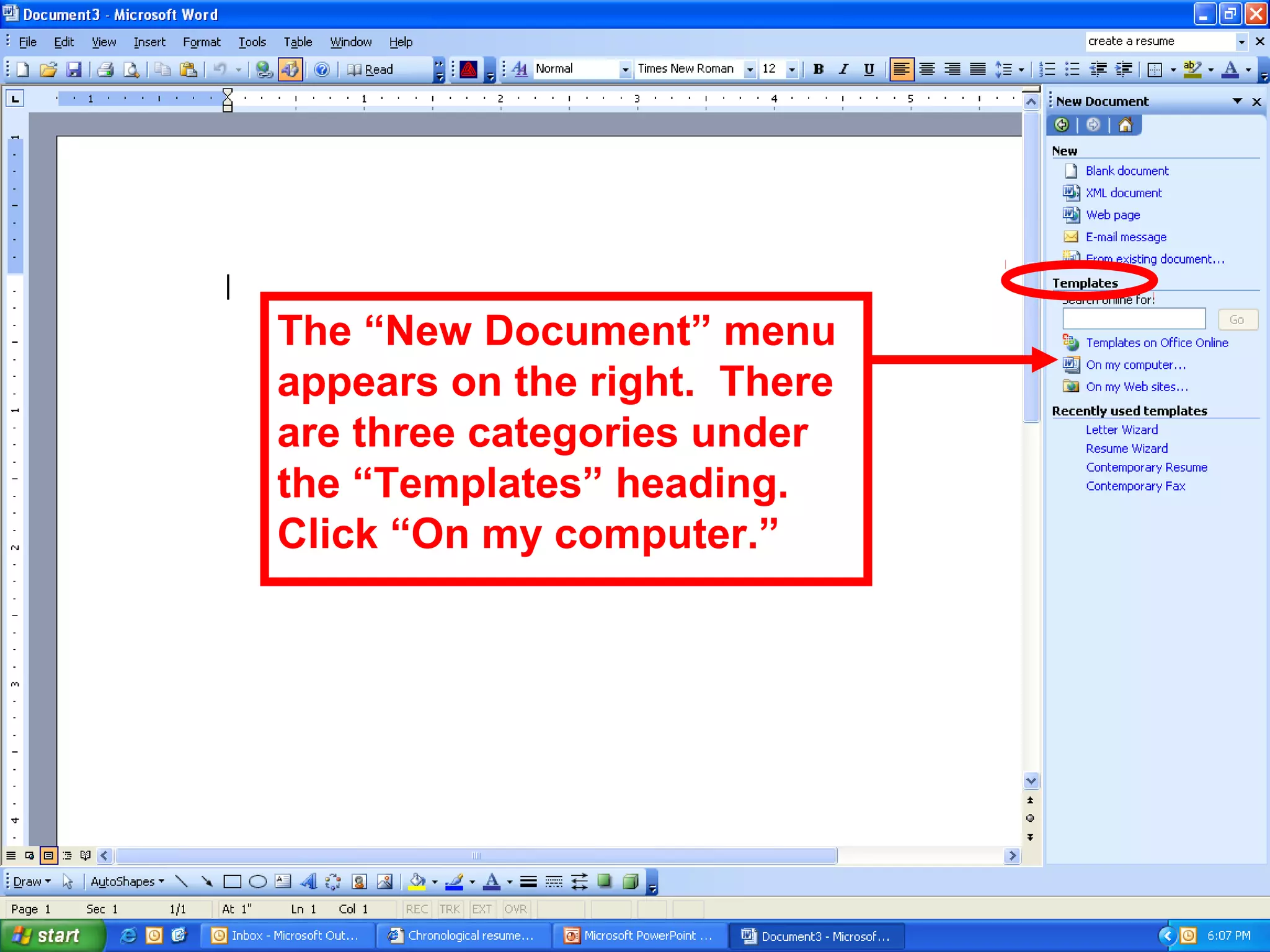Open the Format menu

click(202, 42)
